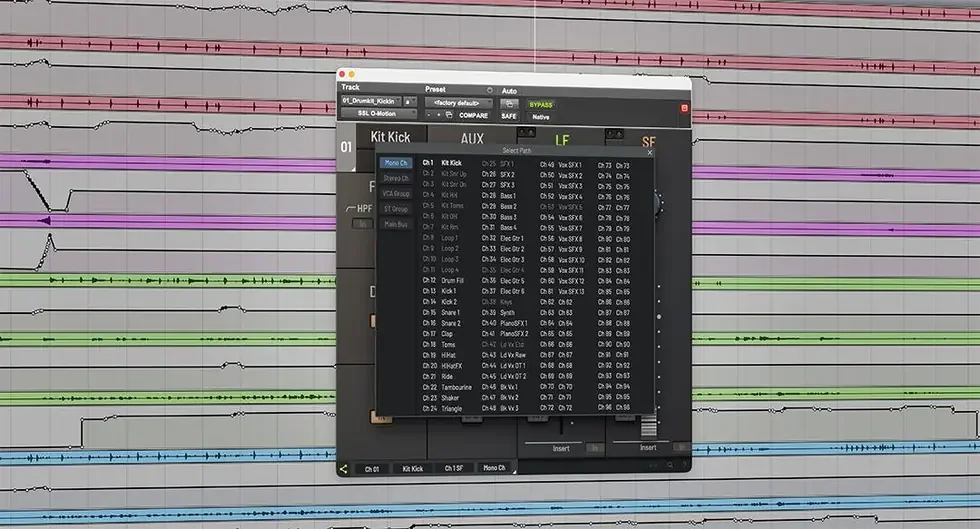The image size is (980, 529).
Task: Select Ch 45 Ld Vx DT 2 path
Action: [x=504, y=376]
